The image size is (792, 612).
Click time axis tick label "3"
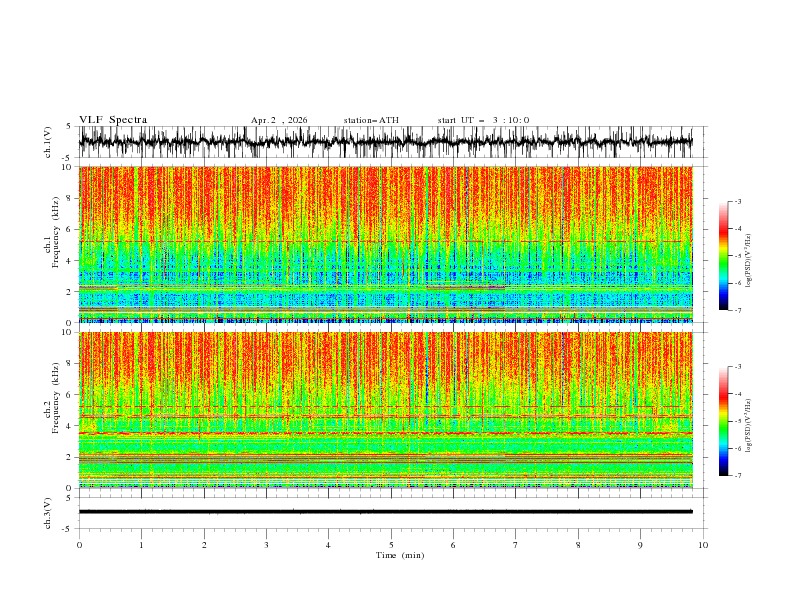(x=266, y=545)
